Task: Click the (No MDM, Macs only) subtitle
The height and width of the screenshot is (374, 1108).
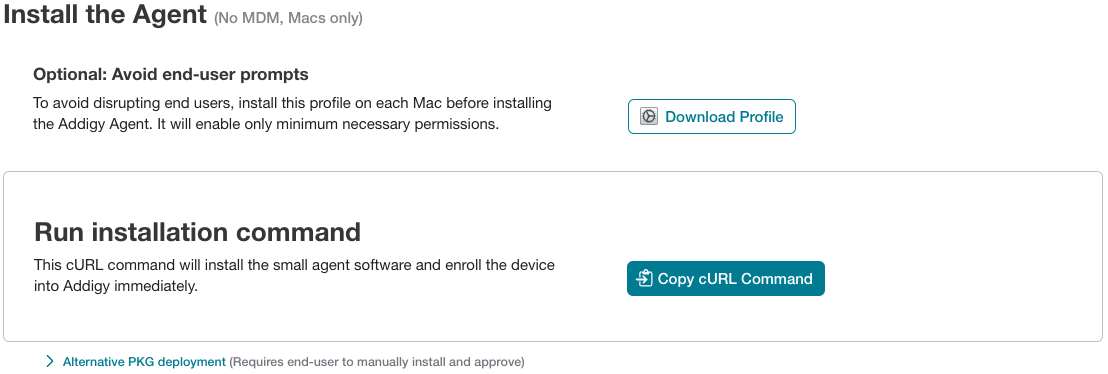Action: (288, 18)
